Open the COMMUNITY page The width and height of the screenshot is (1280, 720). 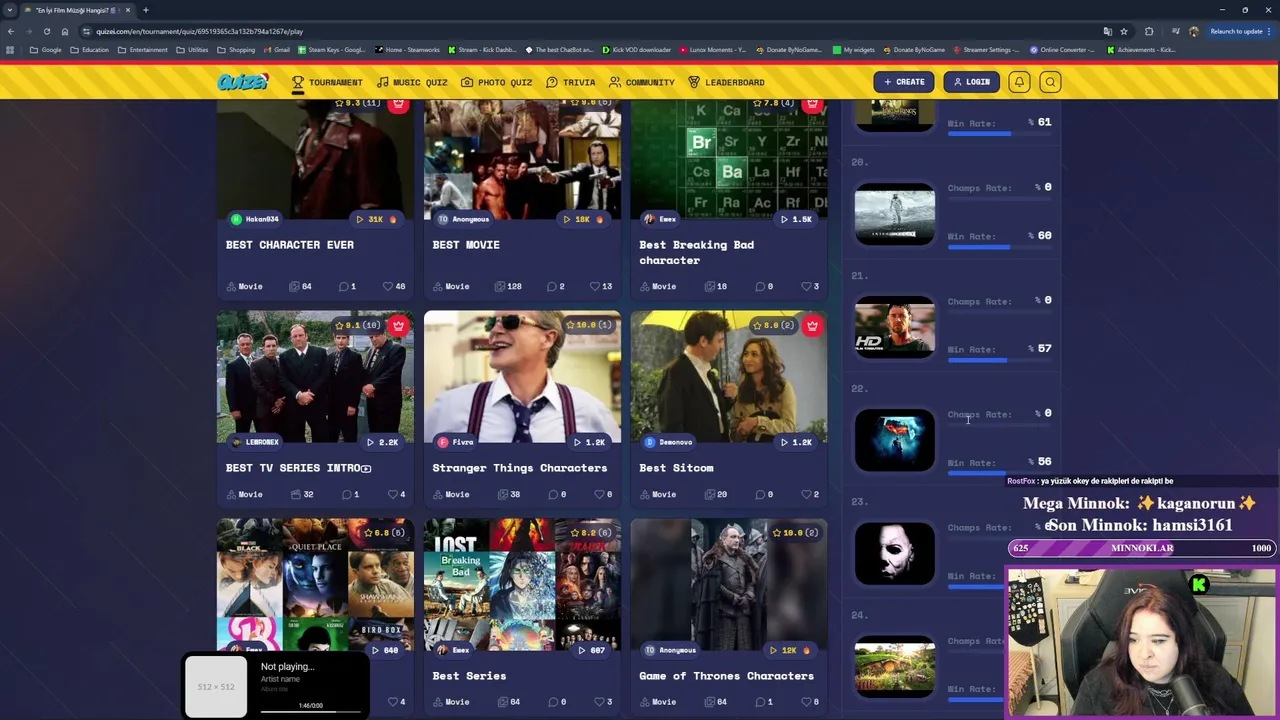coord(642,82)
